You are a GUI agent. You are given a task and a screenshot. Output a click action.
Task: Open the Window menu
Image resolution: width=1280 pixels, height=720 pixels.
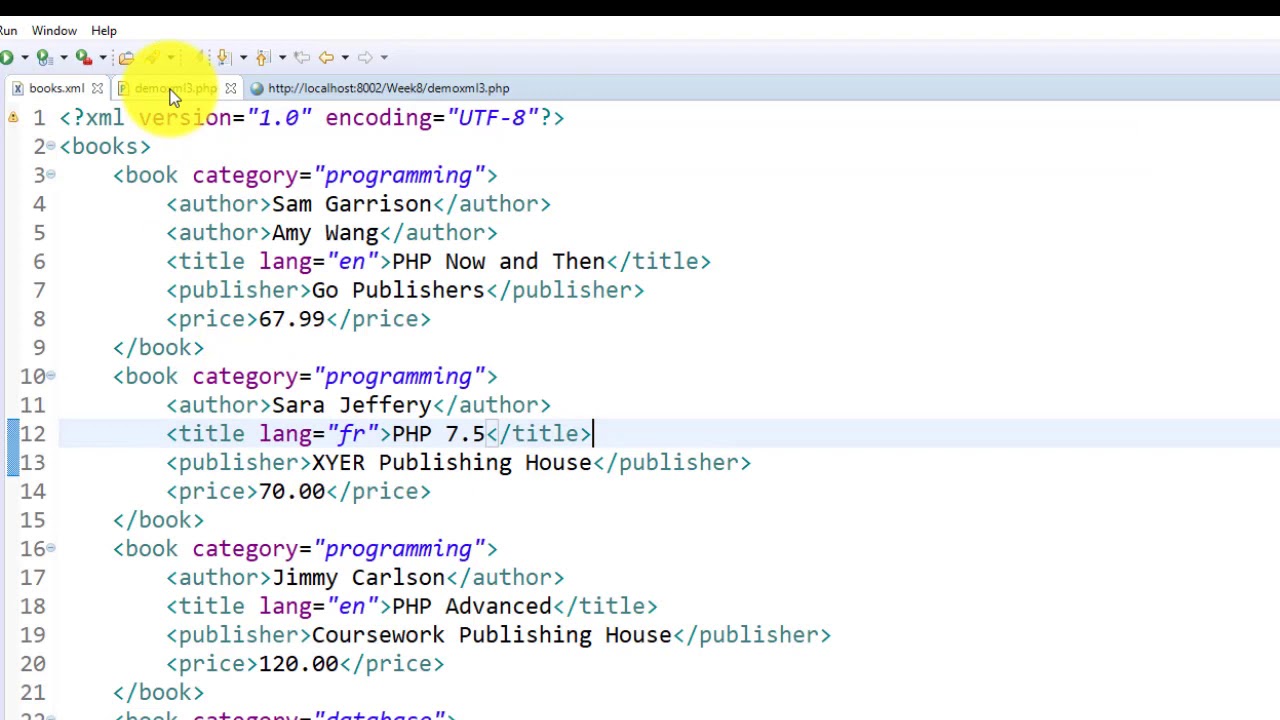point(54,30)
